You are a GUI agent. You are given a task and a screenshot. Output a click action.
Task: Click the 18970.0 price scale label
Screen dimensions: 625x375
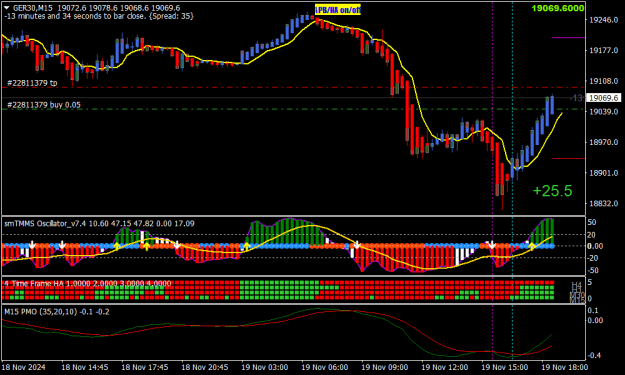click(603, 142)
